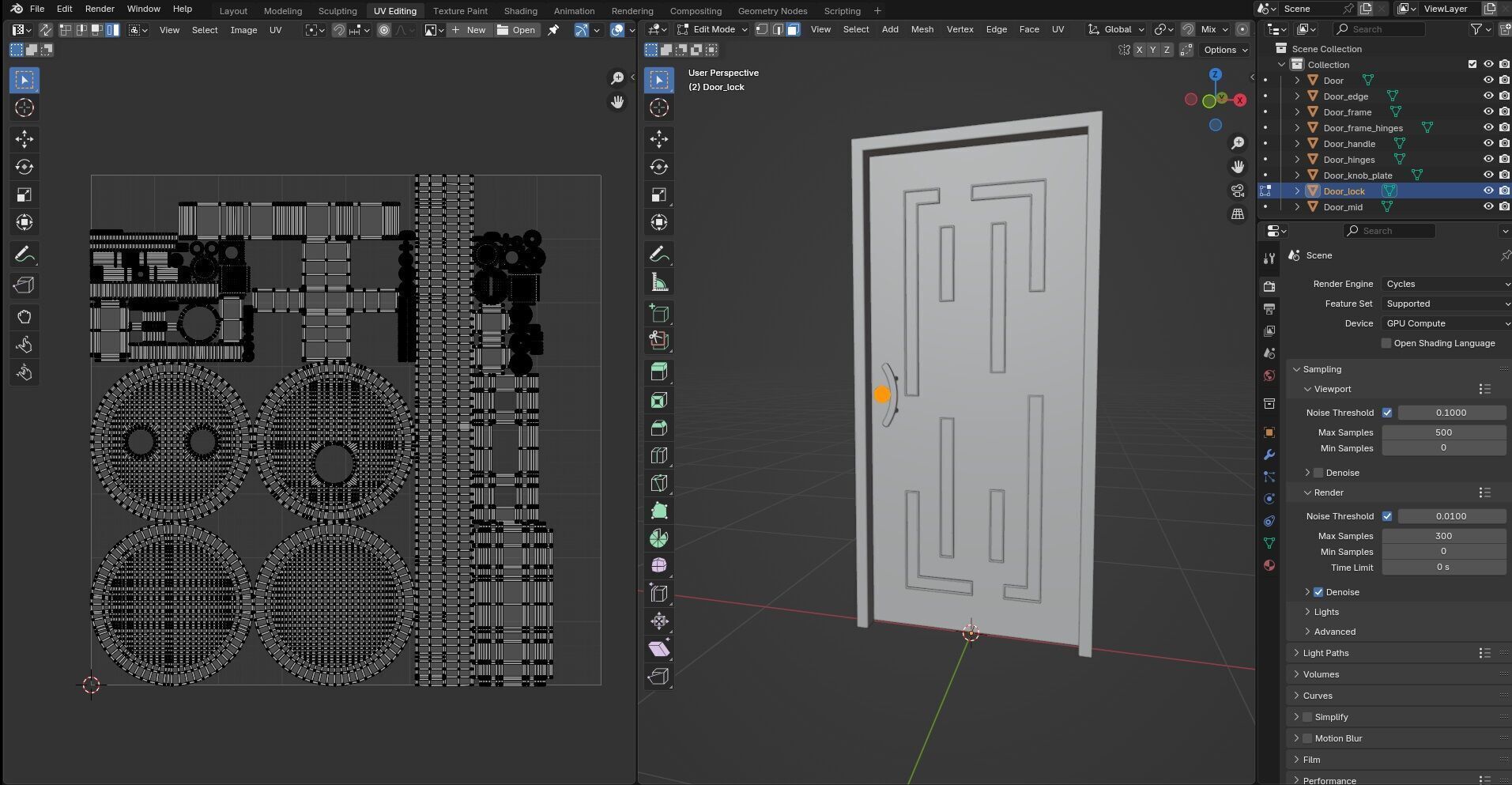Select the Smooth tool in 3D viewport
1512x785 pixels.
pyautogui.click(x=659, y=566)
